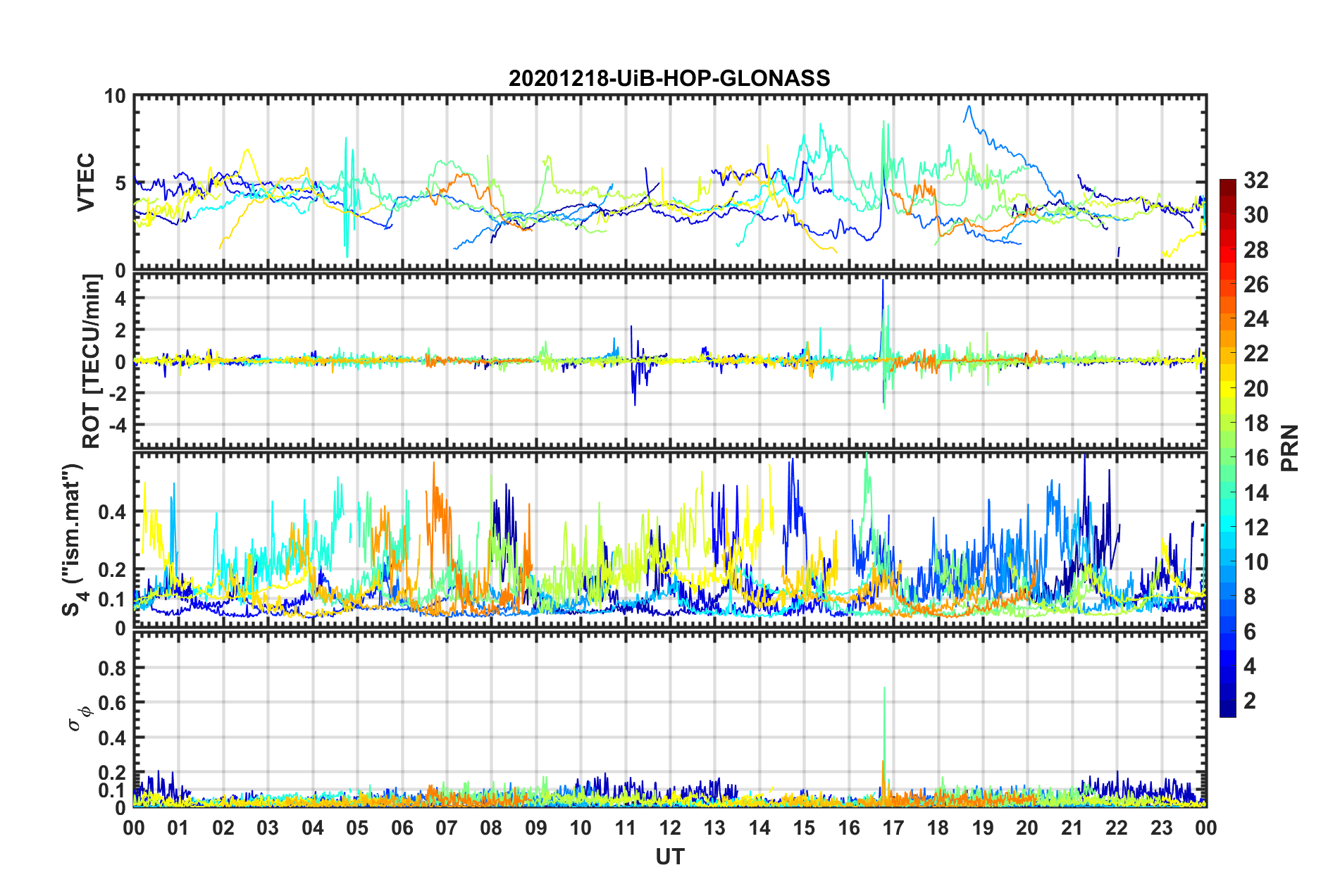Click the sigma phi tick label 0.6
The height and width of the screenshot is (896, 1340).
(x=112, y=702)
